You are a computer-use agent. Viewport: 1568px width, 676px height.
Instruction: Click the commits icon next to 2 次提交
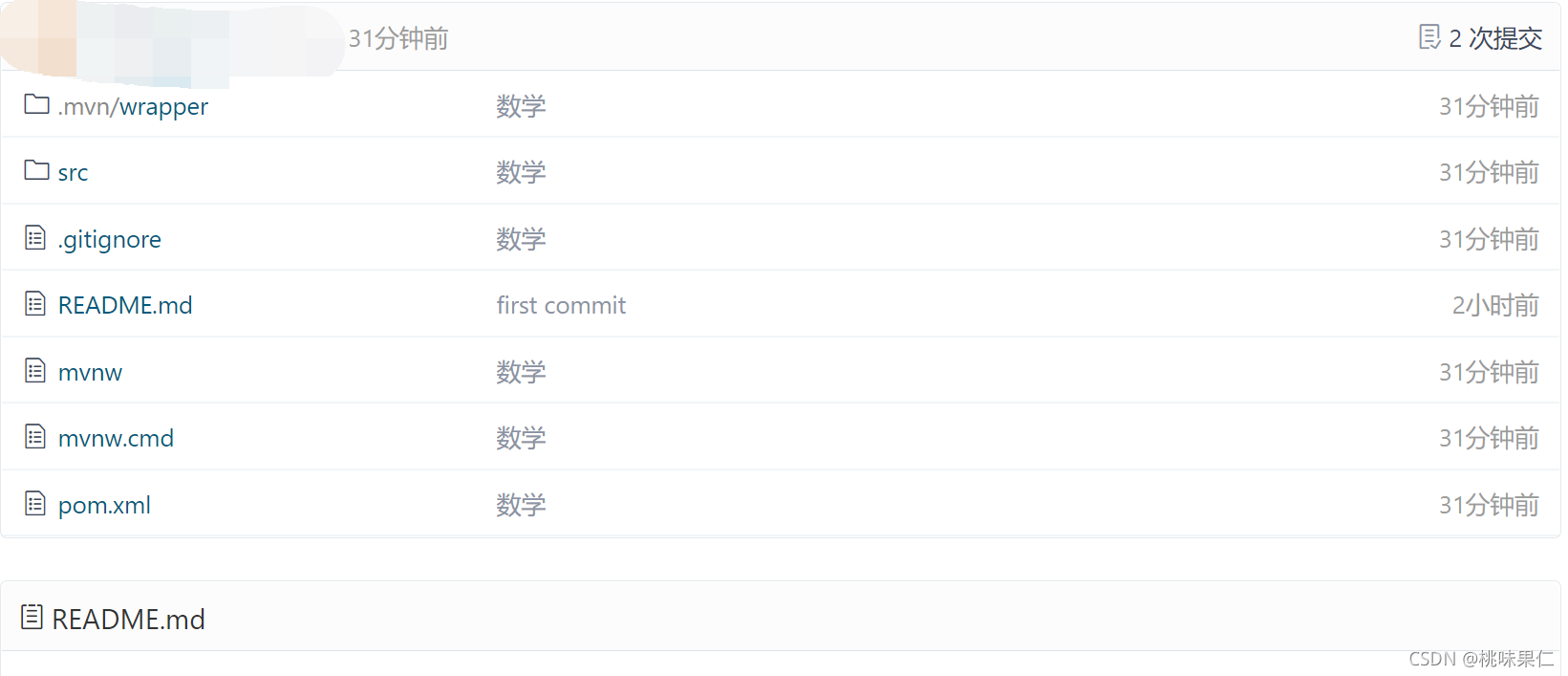pyautogui.click(x=1429, y=37)
